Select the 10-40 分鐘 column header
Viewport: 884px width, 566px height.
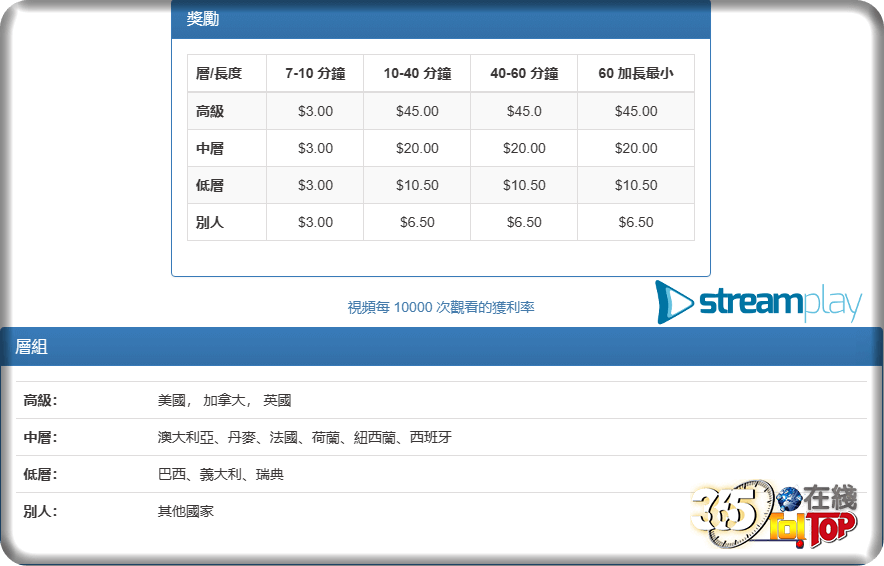coord(417,73)
